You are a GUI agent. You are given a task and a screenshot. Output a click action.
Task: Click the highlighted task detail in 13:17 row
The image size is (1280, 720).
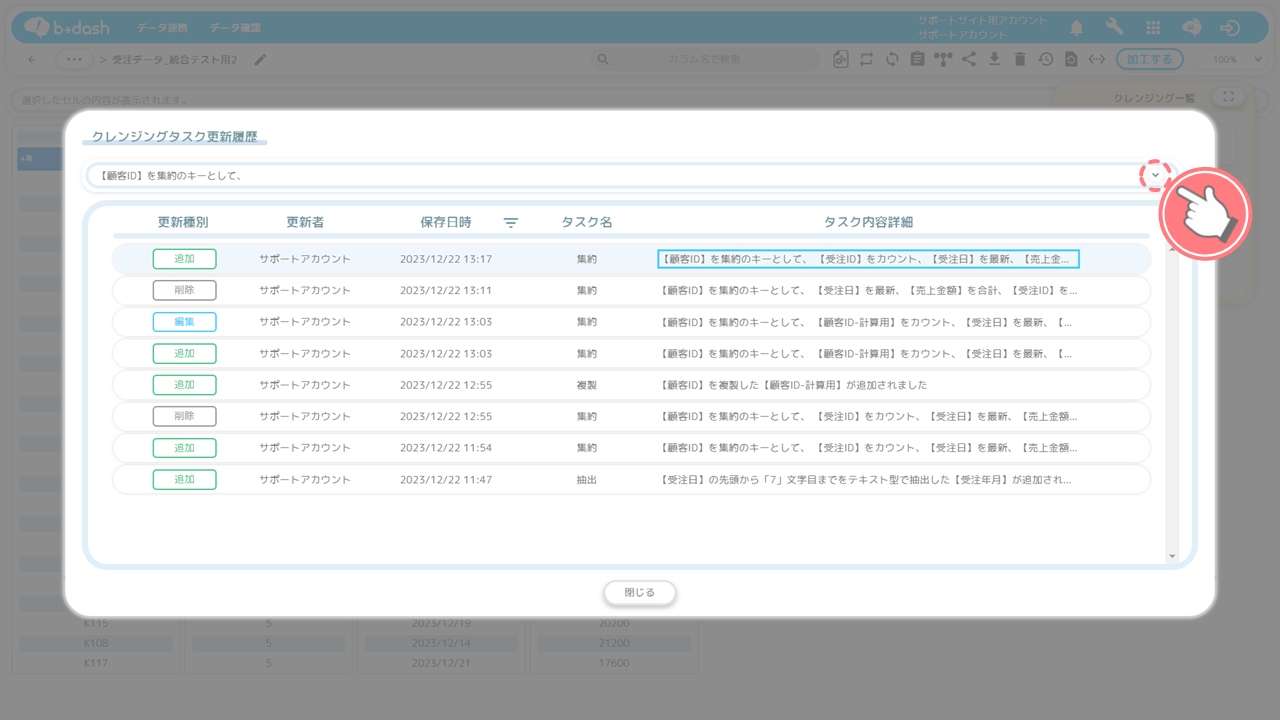(x=868, y=259)
